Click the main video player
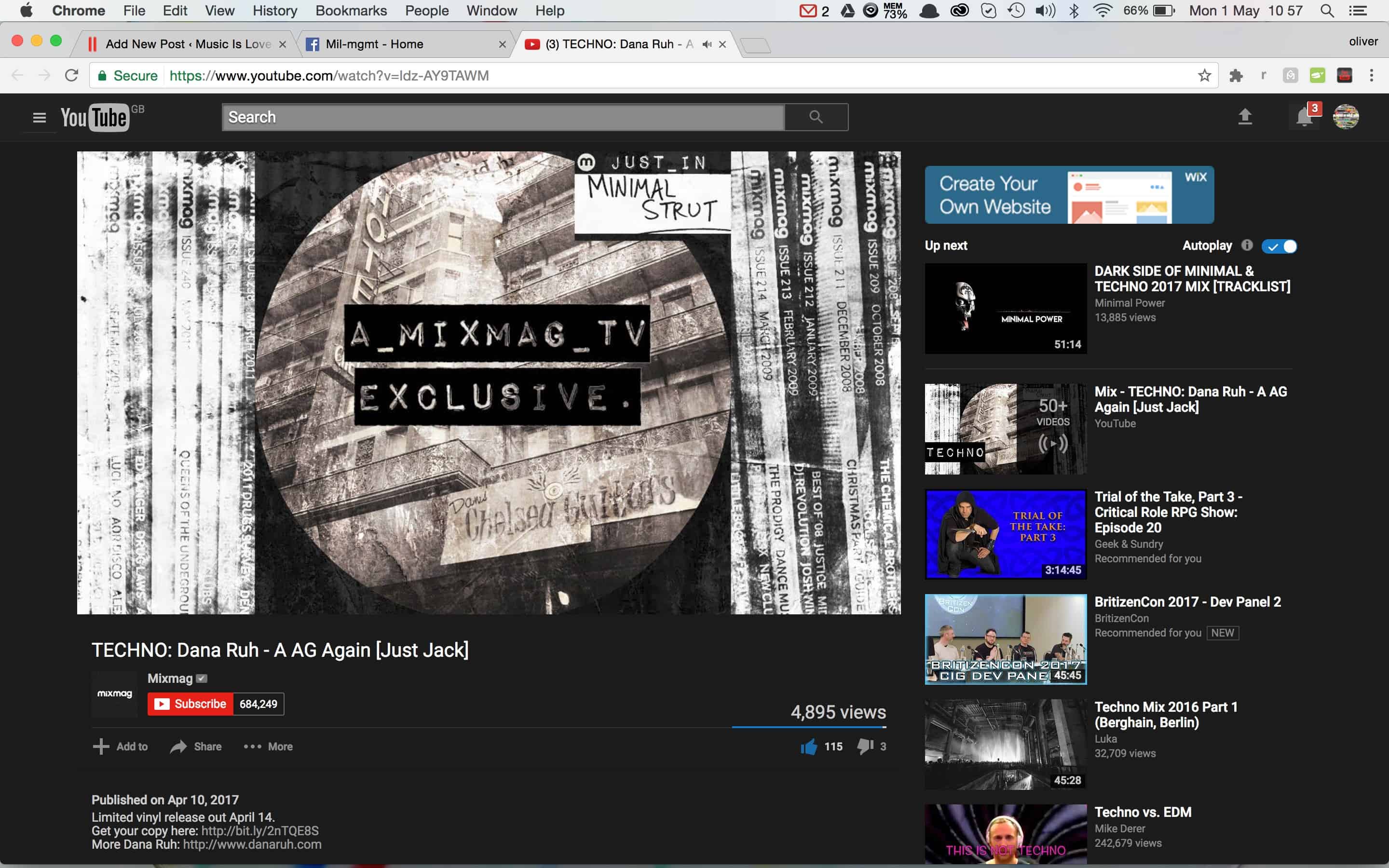 click(x=489, y=383)
